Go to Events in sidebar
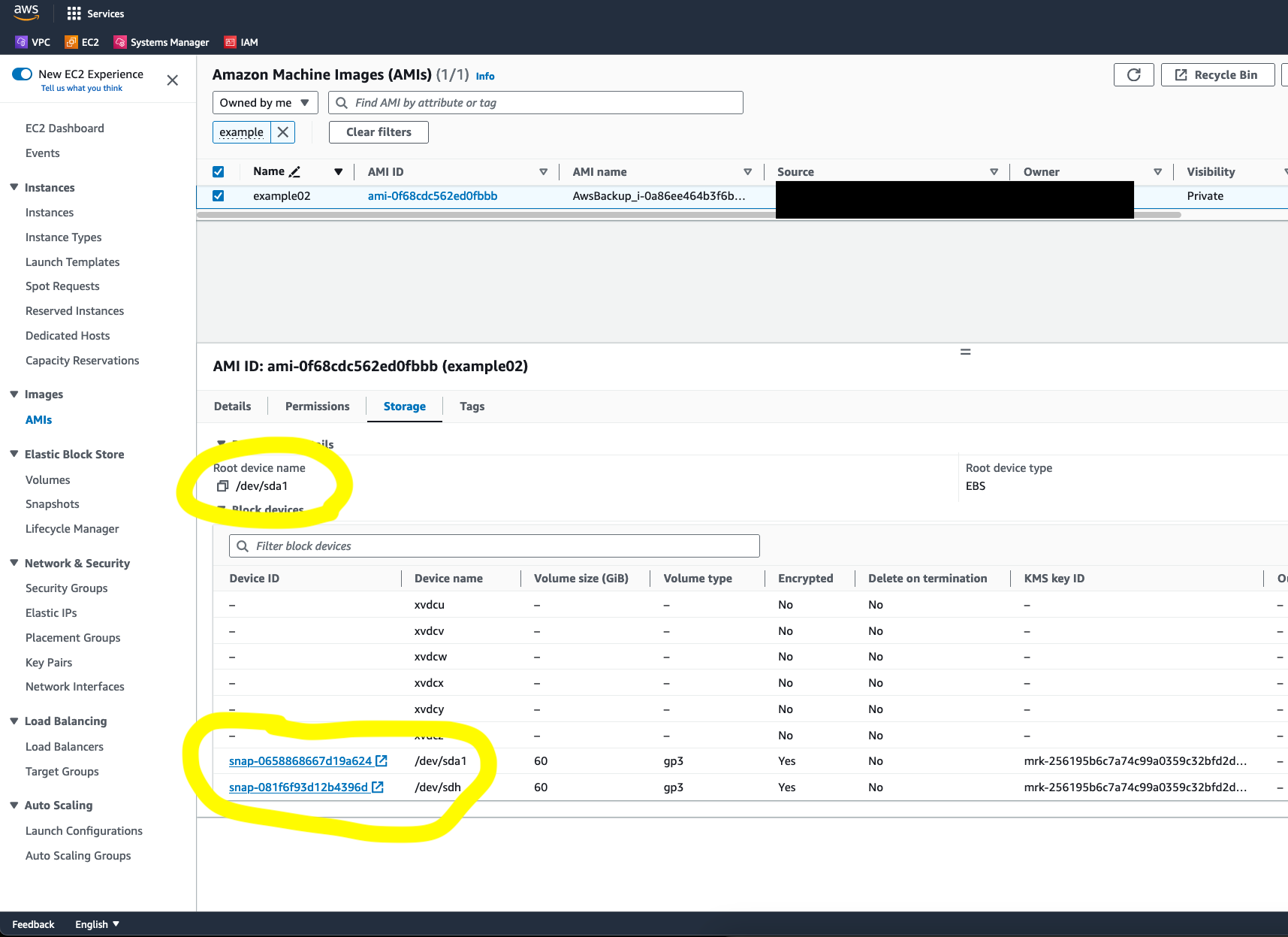This screenshot has height=937, width=1288. click(x=43, y=153)
